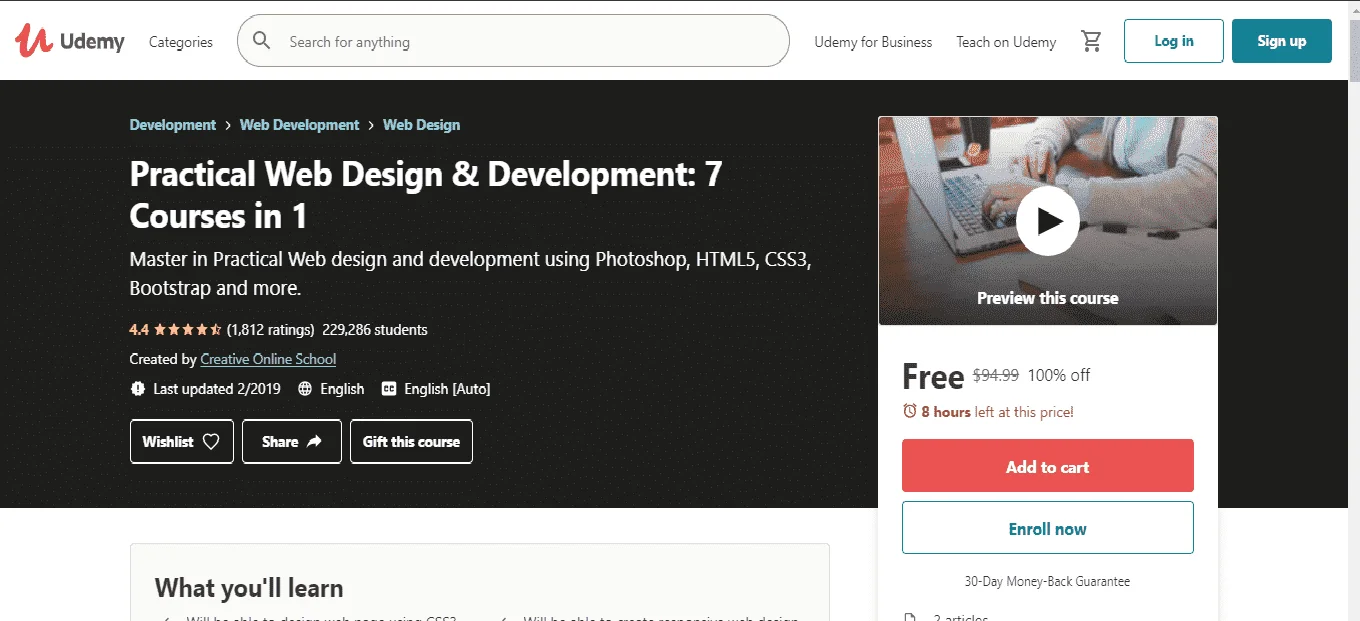The width and height of the screenshot is (1360, 621).
Task: Click the search magnifier icon
Action: coord(262,41)
